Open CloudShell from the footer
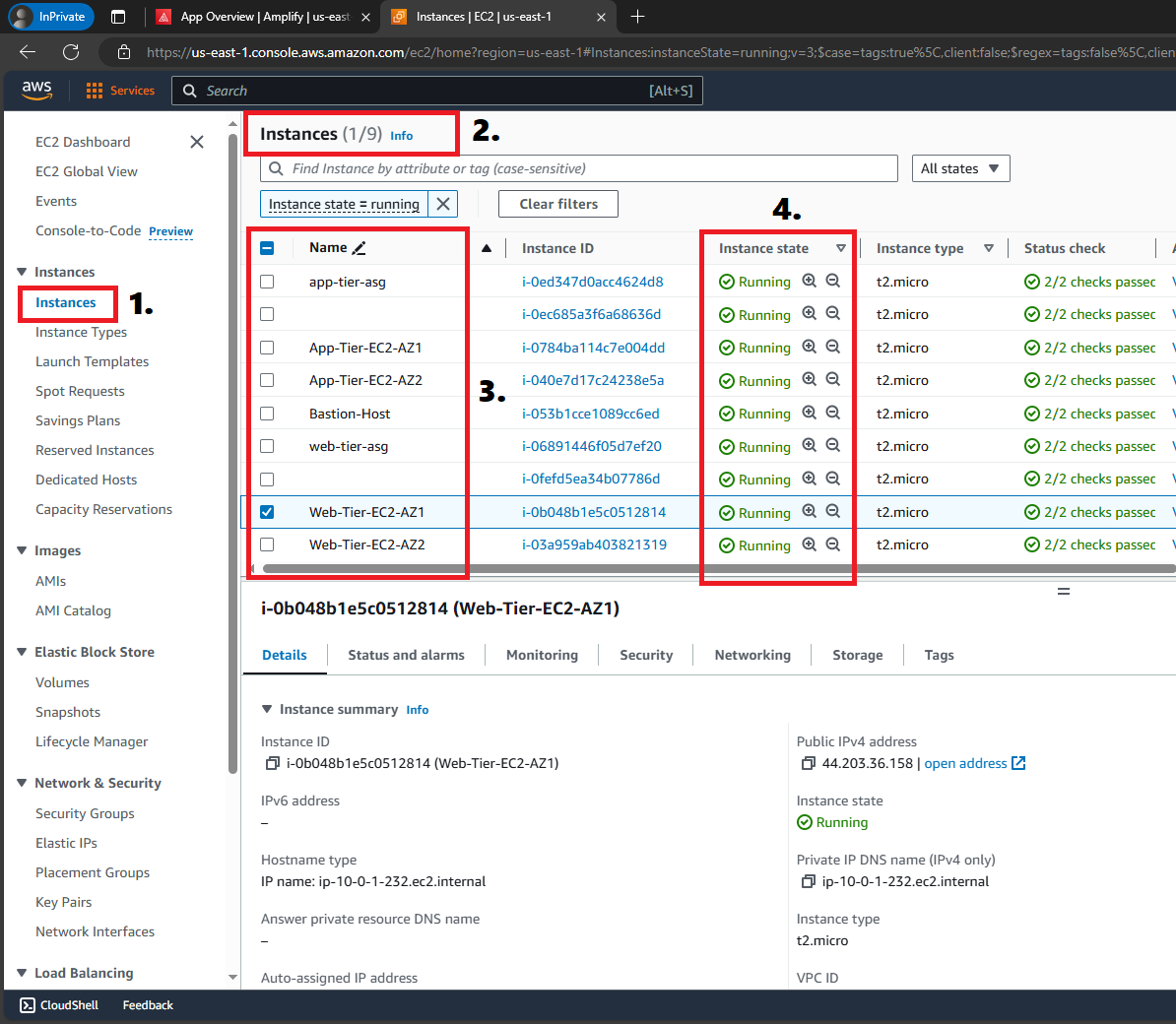 click(x=59, y=1005)
